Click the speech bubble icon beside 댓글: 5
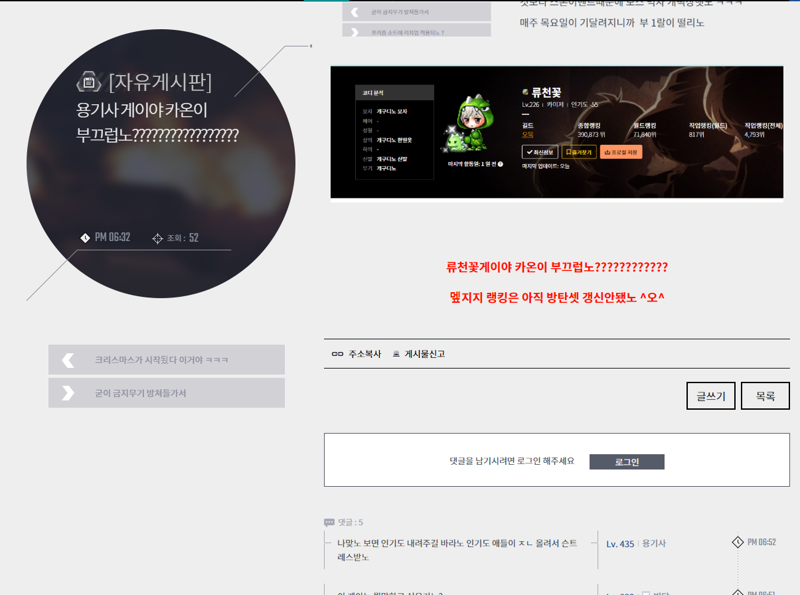 point(329,522)
